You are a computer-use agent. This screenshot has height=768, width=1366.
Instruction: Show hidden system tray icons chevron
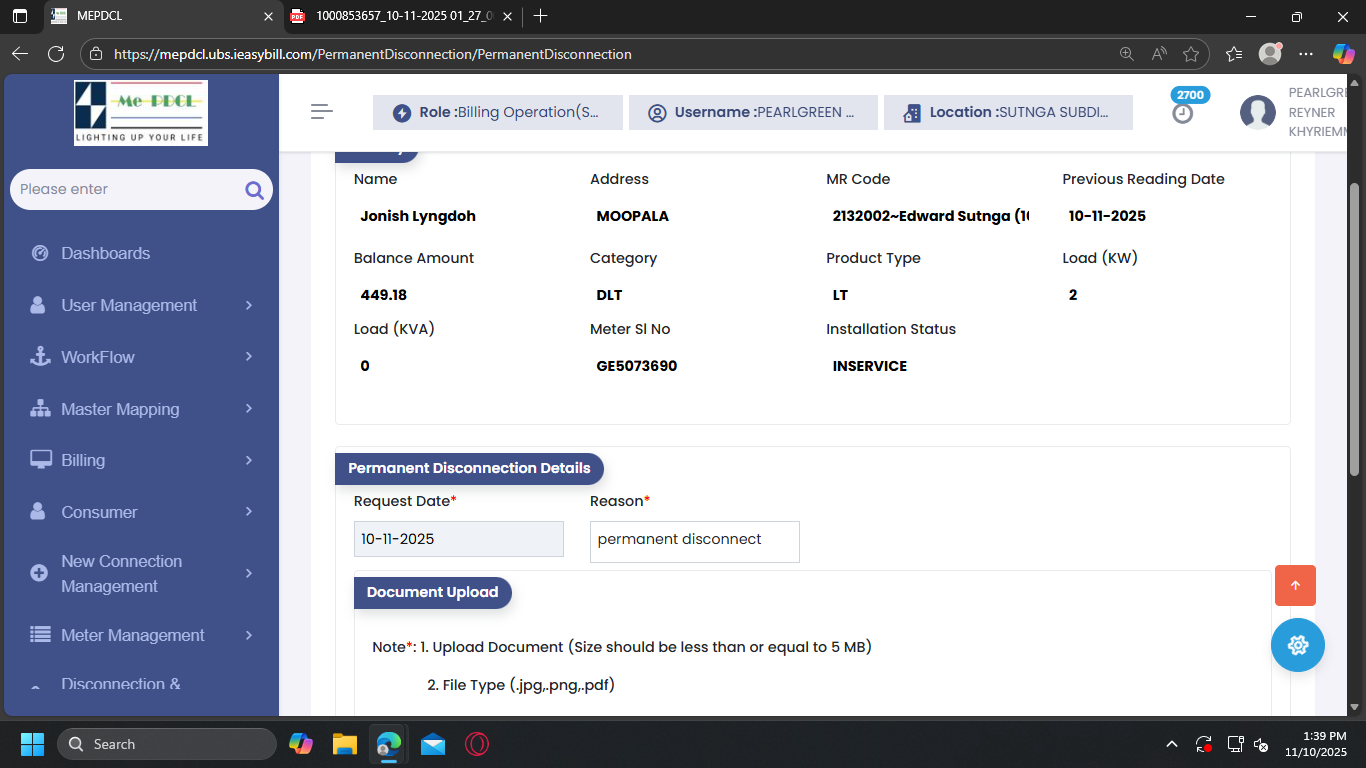coord(1172,744)
